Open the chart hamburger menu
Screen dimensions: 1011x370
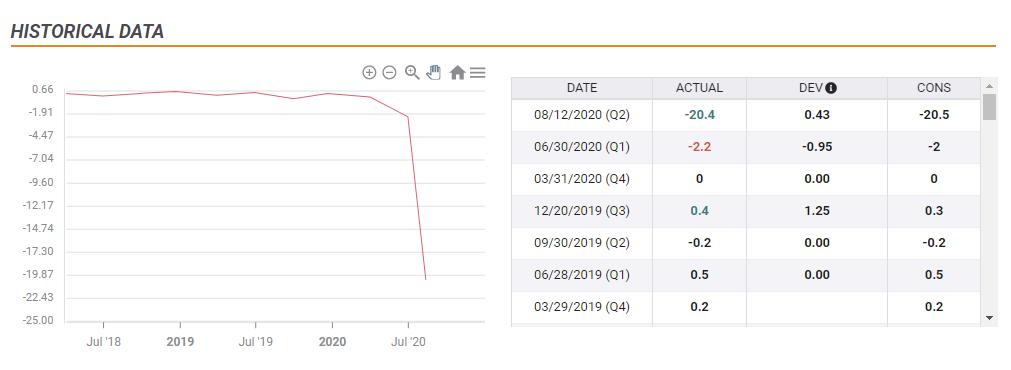(x=478, y=73)
